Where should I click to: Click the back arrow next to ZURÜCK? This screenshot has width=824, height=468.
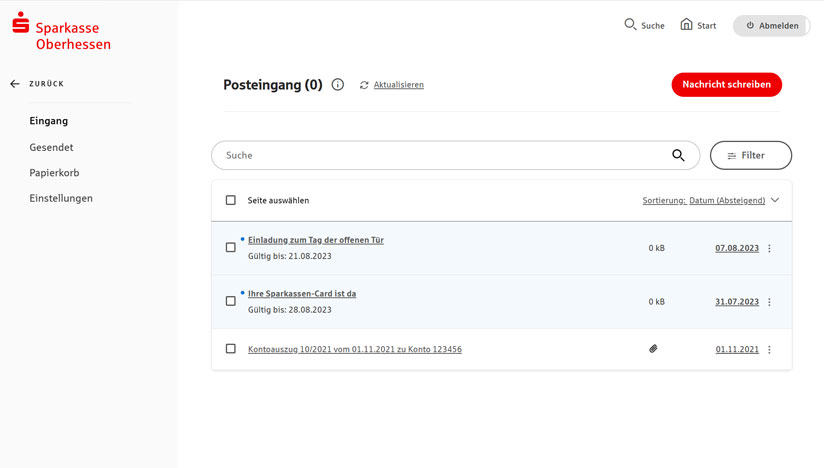pyautogui.click(x=15, y=84)
